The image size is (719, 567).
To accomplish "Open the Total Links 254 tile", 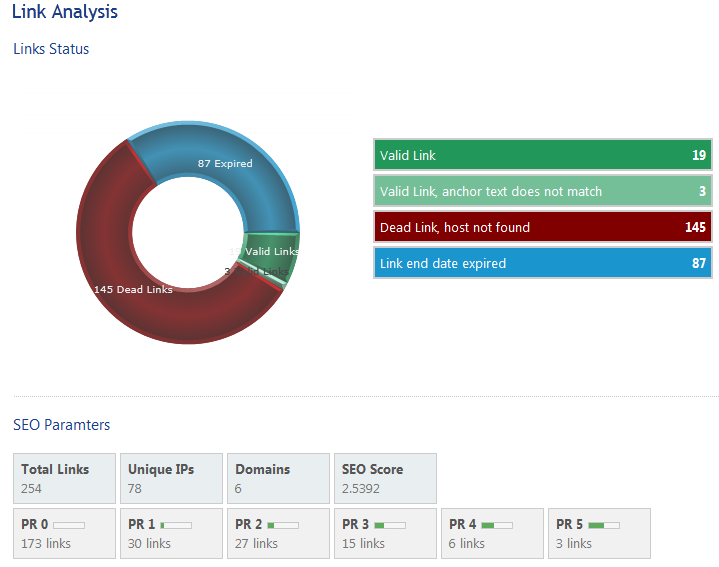I will pos(65,478).
